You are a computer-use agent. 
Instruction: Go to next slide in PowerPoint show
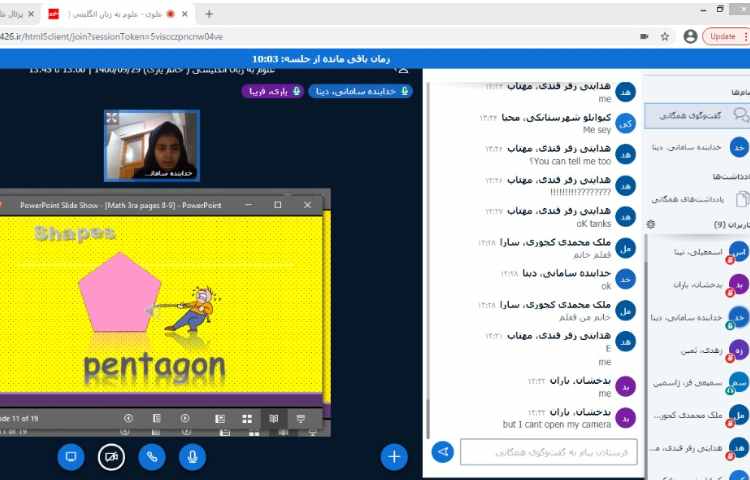[x=185, y=417]
